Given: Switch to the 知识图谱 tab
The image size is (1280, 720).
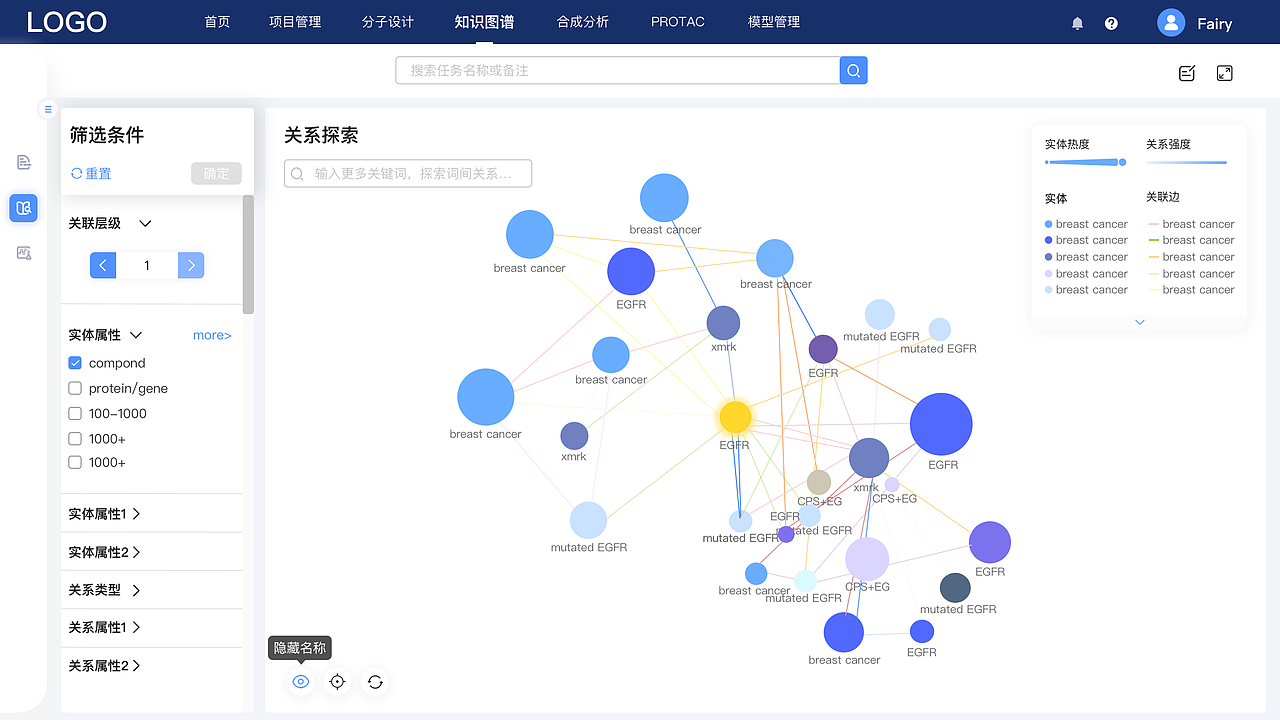Looking at the screenshot, I should tap(484, 22).
